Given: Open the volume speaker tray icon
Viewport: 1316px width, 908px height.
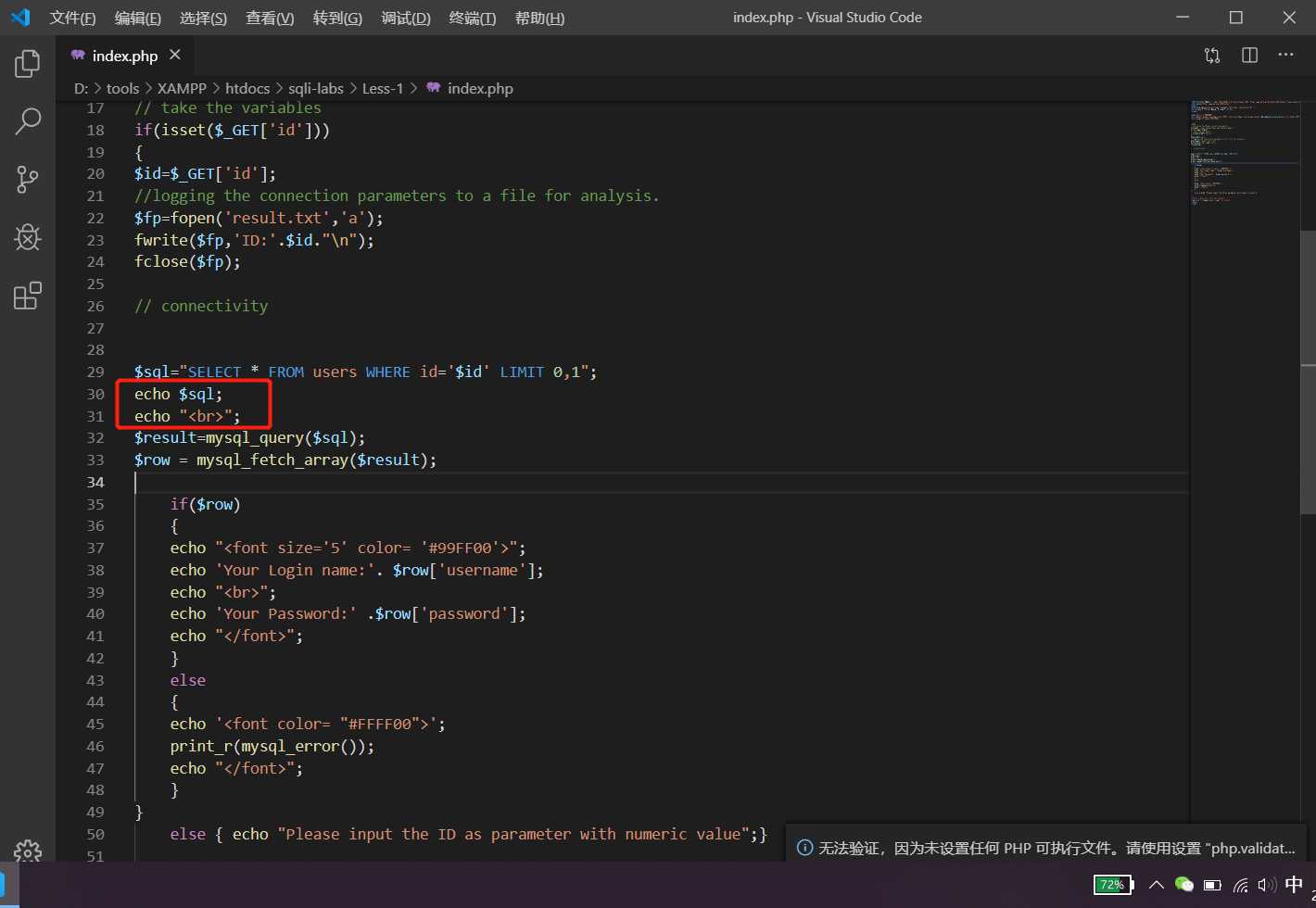Looking at the screenshot, I should pos(1266,884).
